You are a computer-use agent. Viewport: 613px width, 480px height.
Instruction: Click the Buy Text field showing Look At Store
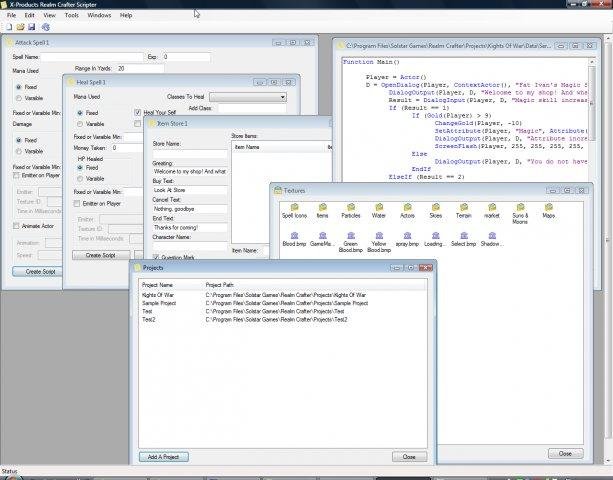190,190
